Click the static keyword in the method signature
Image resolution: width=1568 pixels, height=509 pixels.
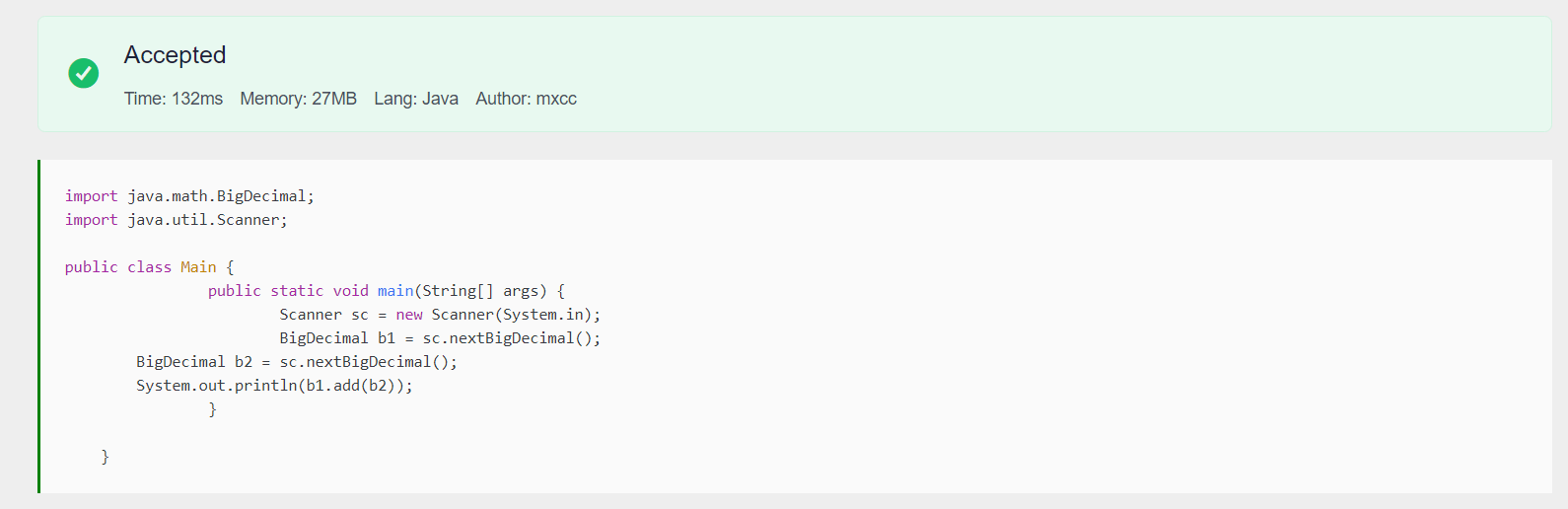297,291
